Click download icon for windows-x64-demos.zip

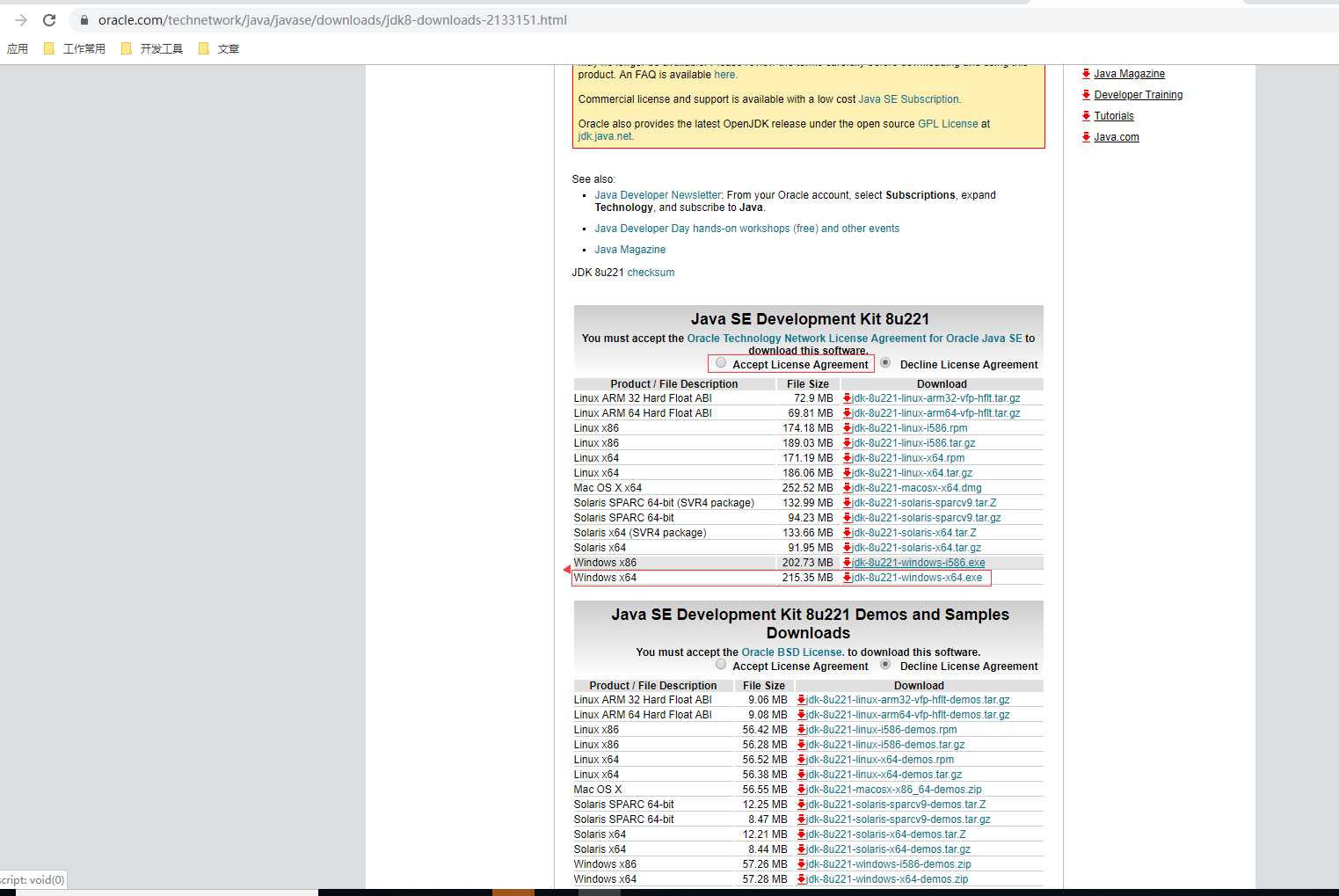pyautogui.click(x=802, y=879)
